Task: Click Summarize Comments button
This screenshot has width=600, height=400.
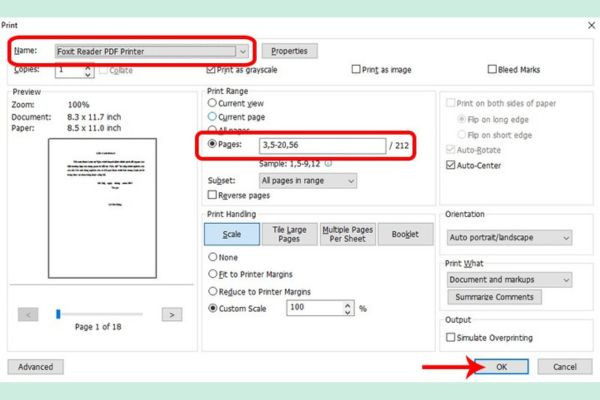Action: [494, 297]
